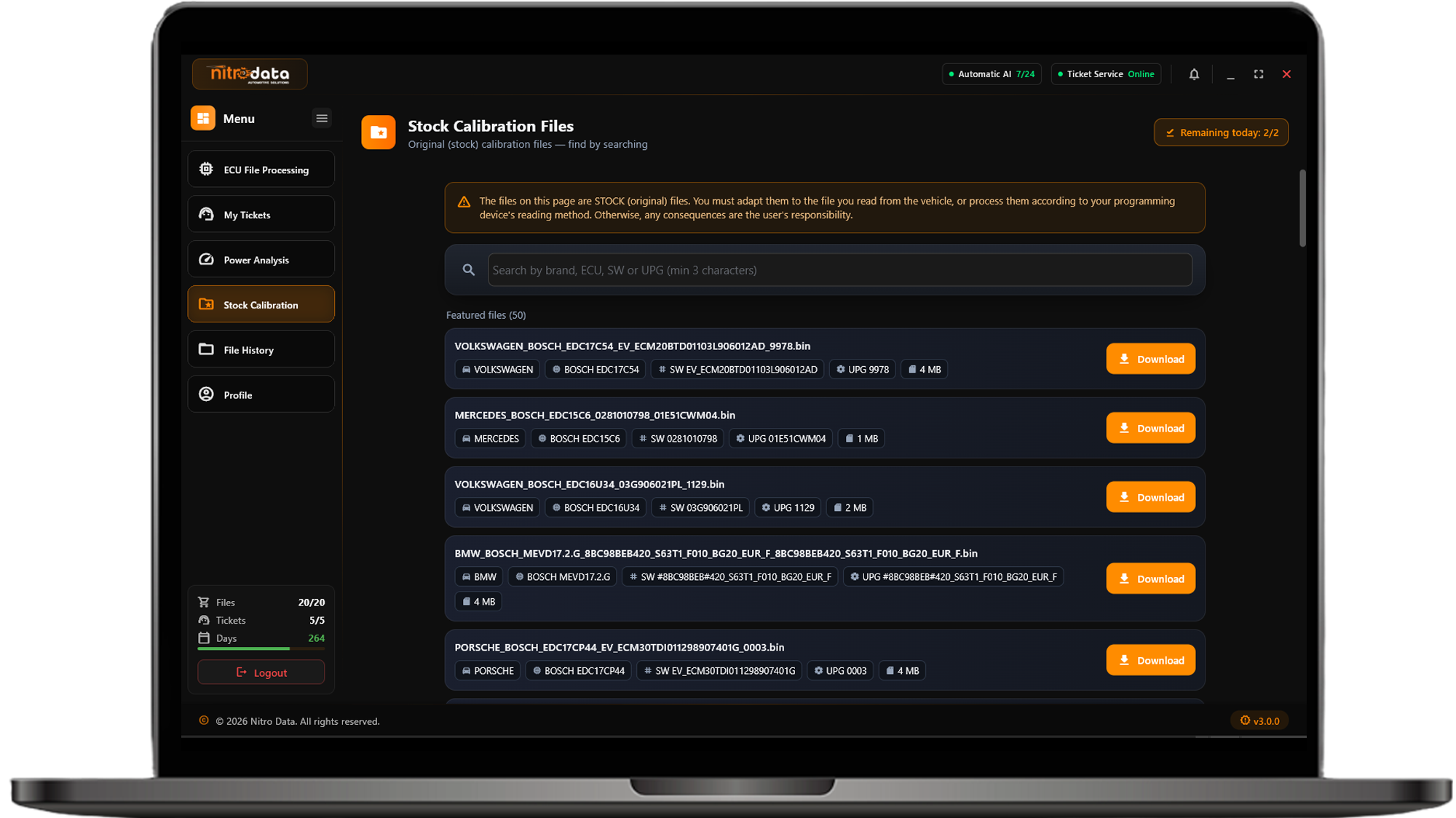Click the cart icon next to Files

coord(204,603)
